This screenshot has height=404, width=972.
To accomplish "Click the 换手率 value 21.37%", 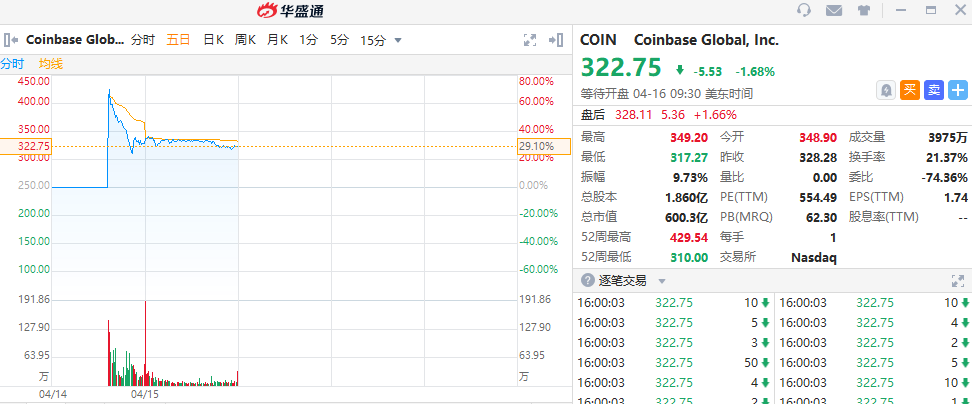I will click(945, 157).
